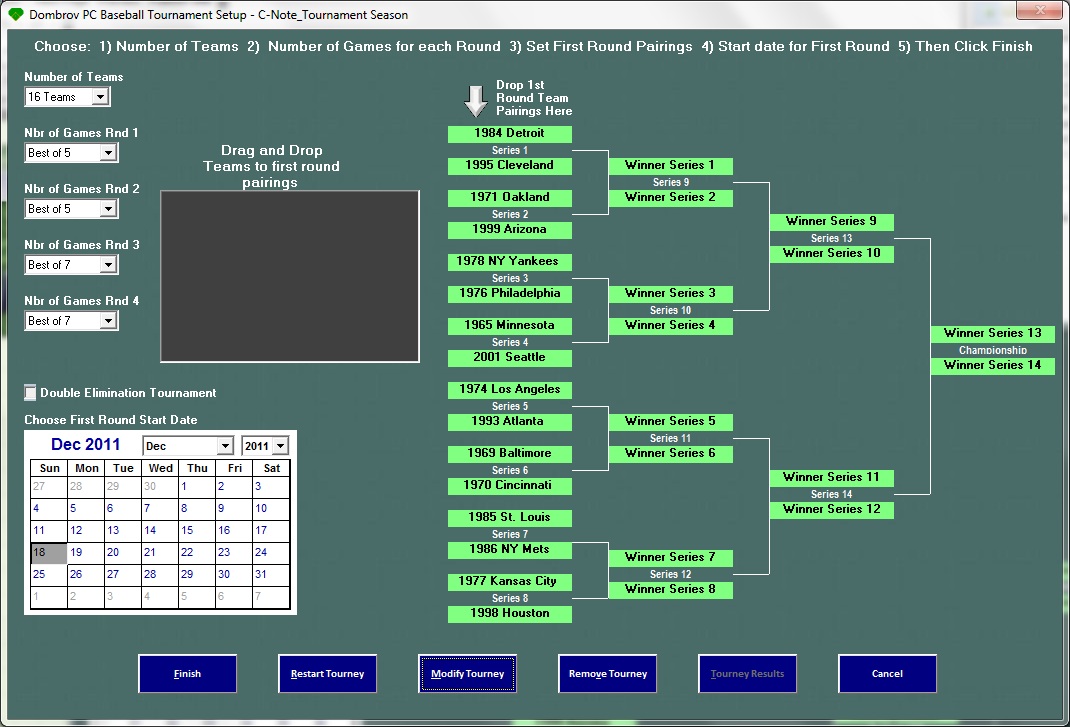
Task: Click the Winner Series 9 bracket slot
Action: tap(831, 221)
